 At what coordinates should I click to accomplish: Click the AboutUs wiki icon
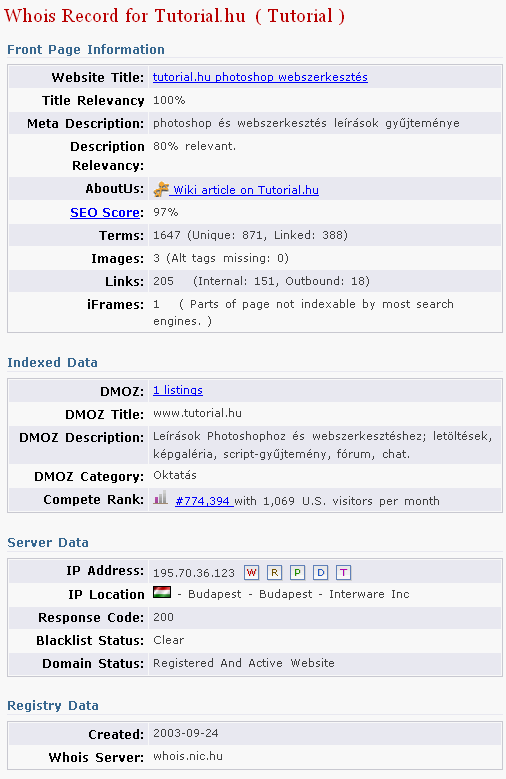(x=161, y=189)
